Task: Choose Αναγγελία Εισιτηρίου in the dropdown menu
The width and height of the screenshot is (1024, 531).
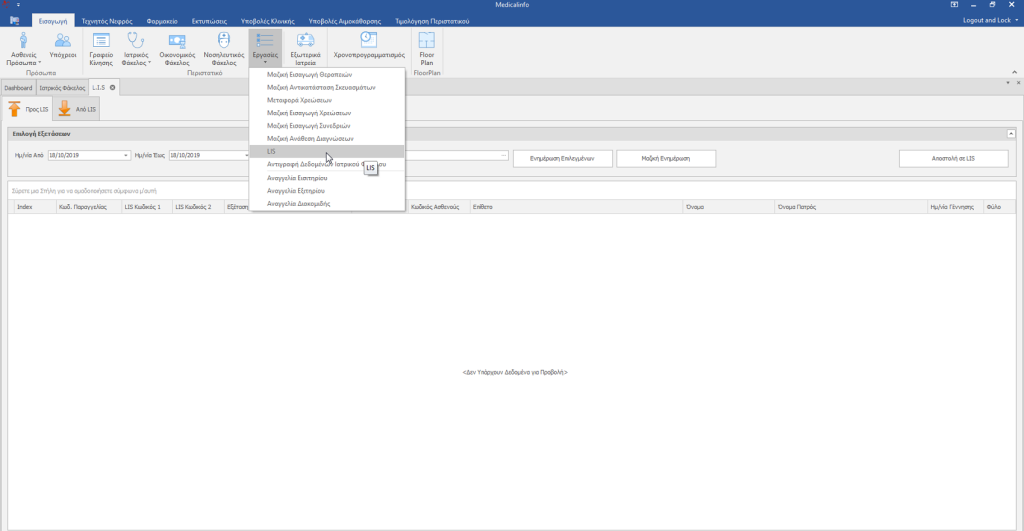Action: click(x=299, y=177)
